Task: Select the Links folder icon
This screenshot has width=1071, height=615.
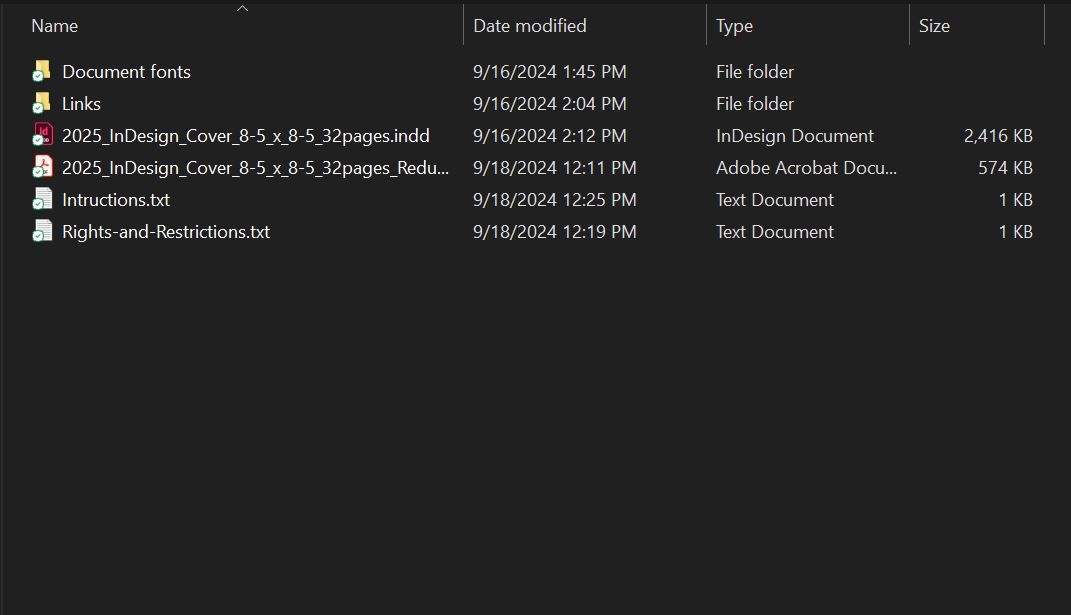Action: tap(42, 103)
